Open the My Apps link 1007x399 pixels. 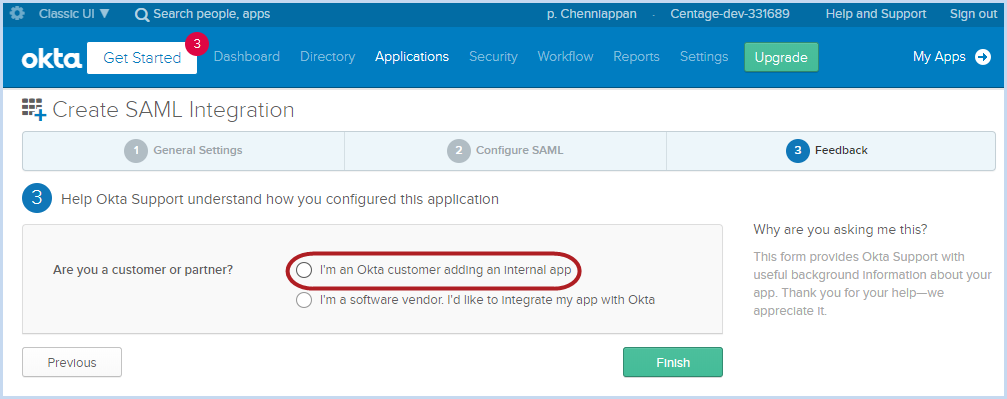(939, 57)
